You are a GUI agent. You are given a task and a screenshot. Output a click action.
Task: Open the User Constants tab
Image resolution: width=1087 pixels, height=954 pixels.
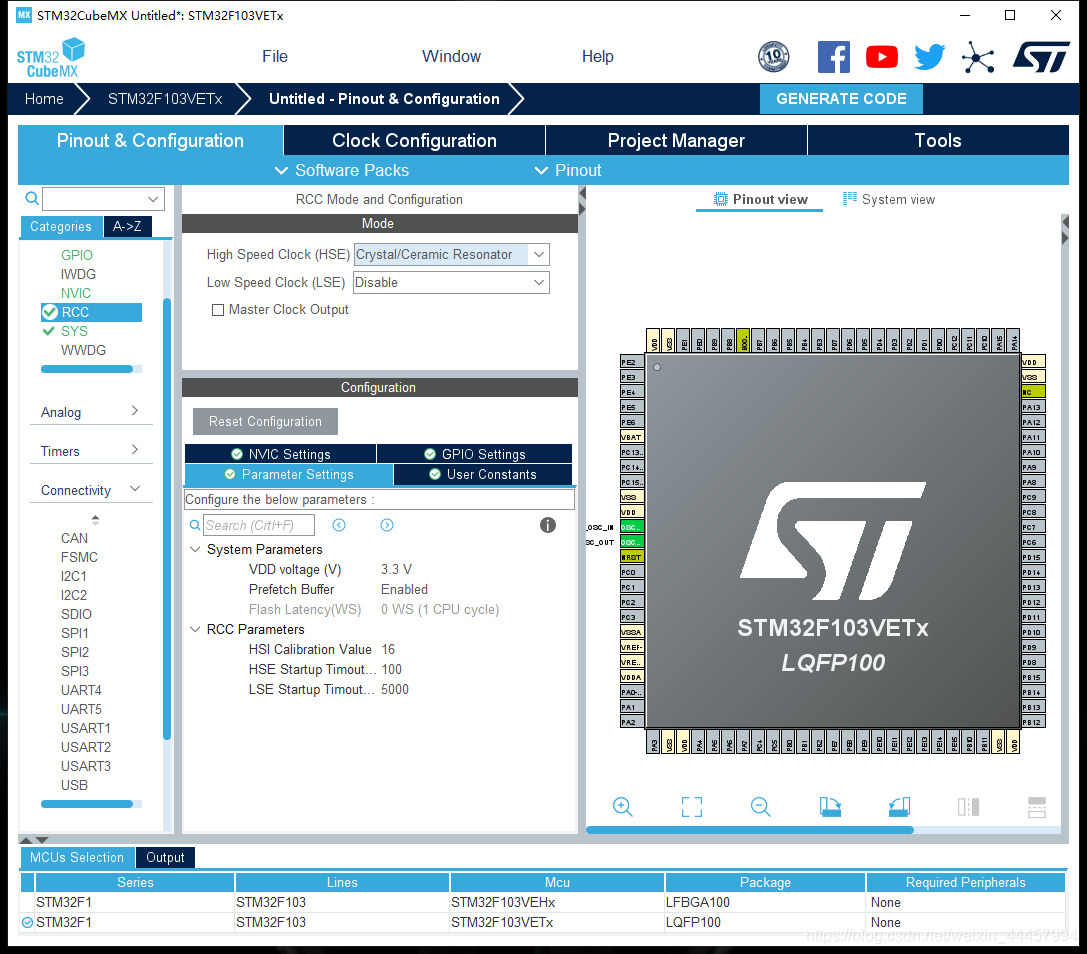[x=483, y=474]
